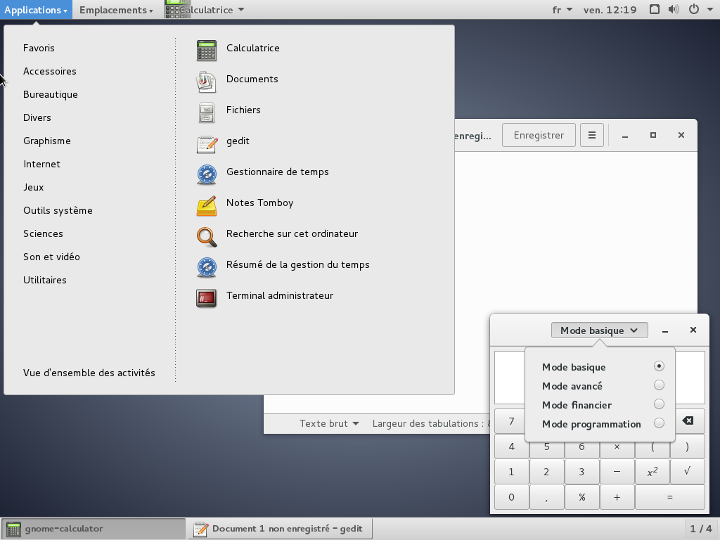
Task: Select Mode avancé radio option
Action: click(658, 385)
